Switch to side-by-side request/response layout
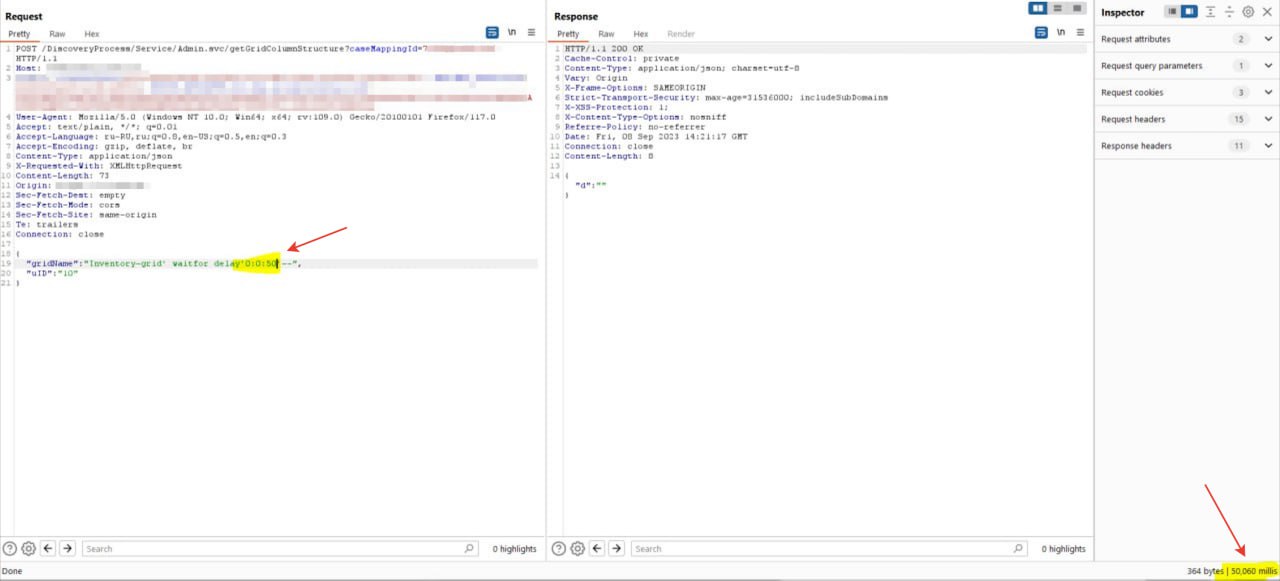 [1038, 8]
